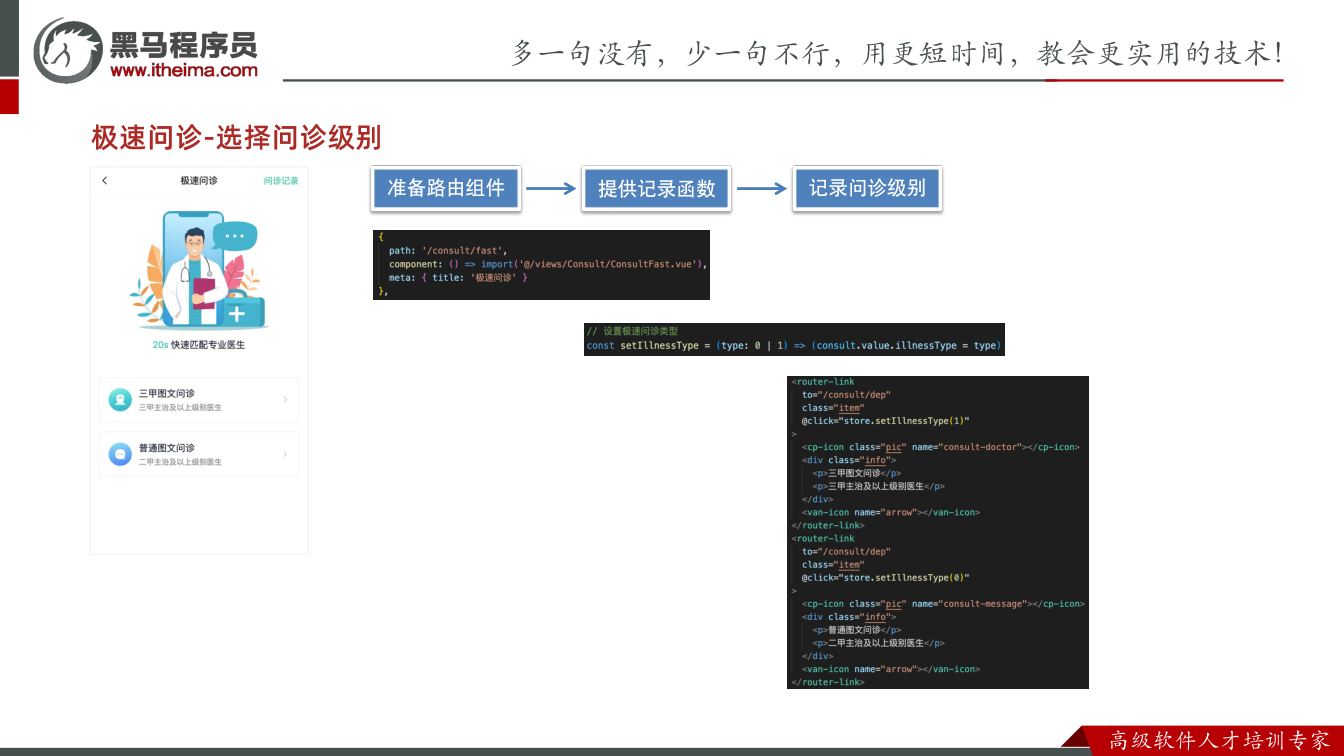Click the 20s 快速匹配专业医生 caption
This screenshot has width=1344, height=756.
coord(199,345)
